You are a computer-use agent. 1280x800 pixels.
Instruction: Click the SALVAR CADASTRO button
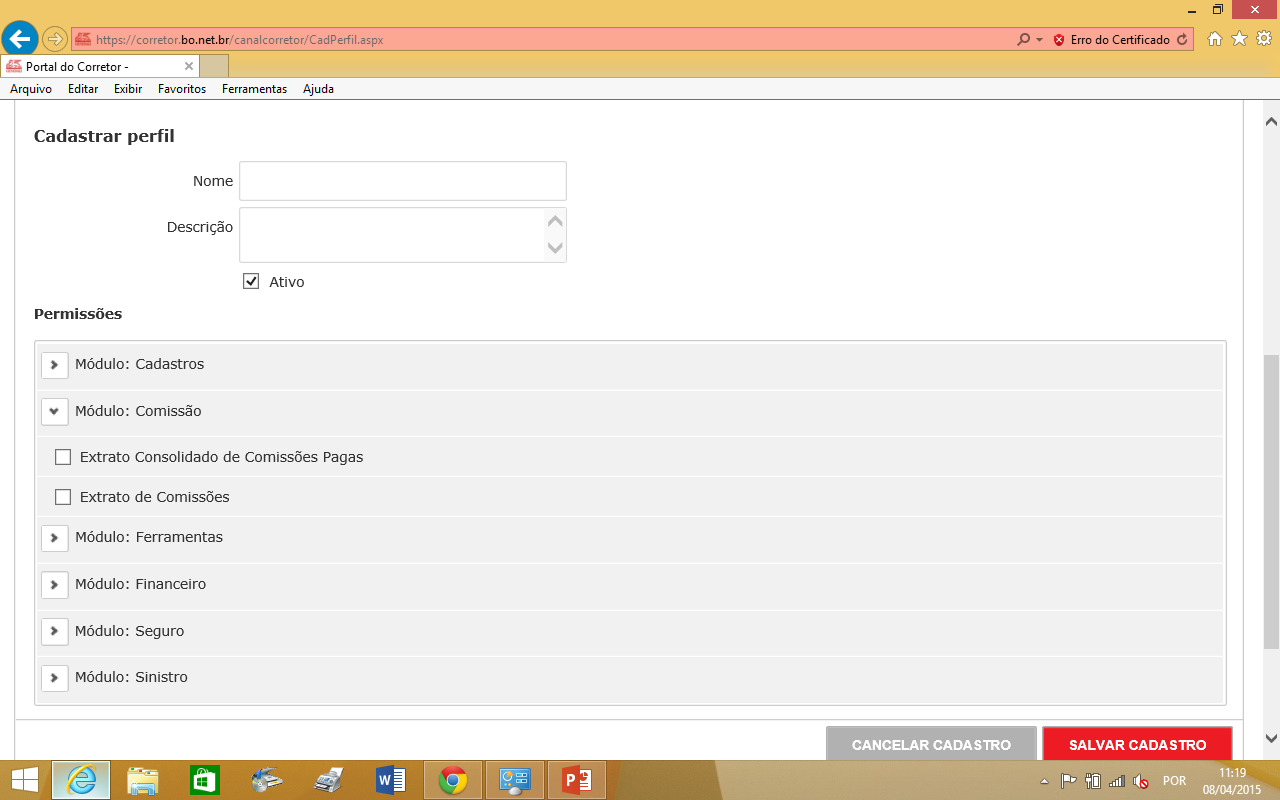coord(1137,744)
